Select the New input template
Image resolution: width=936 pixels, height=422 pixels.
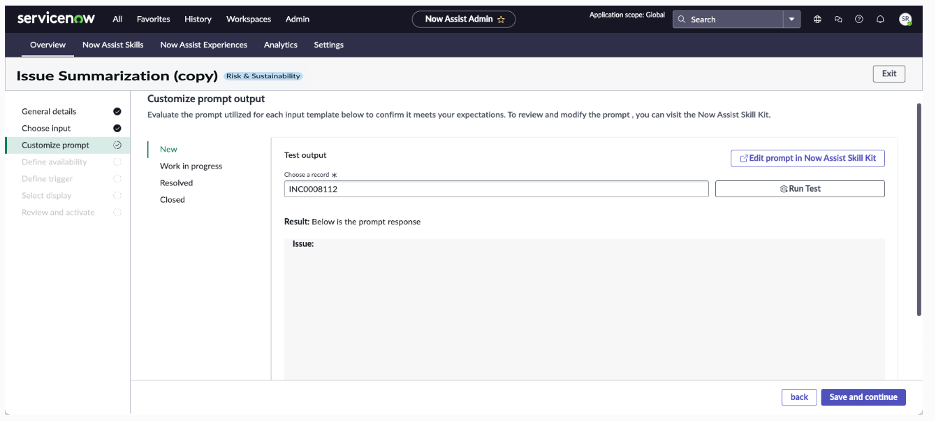click(x=169, y=149)
